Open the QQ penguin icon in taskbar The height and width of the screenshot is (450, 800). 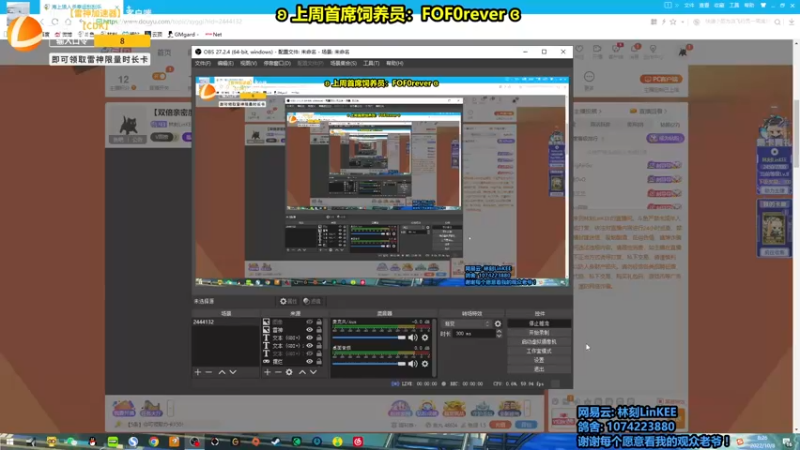(92, 441)
